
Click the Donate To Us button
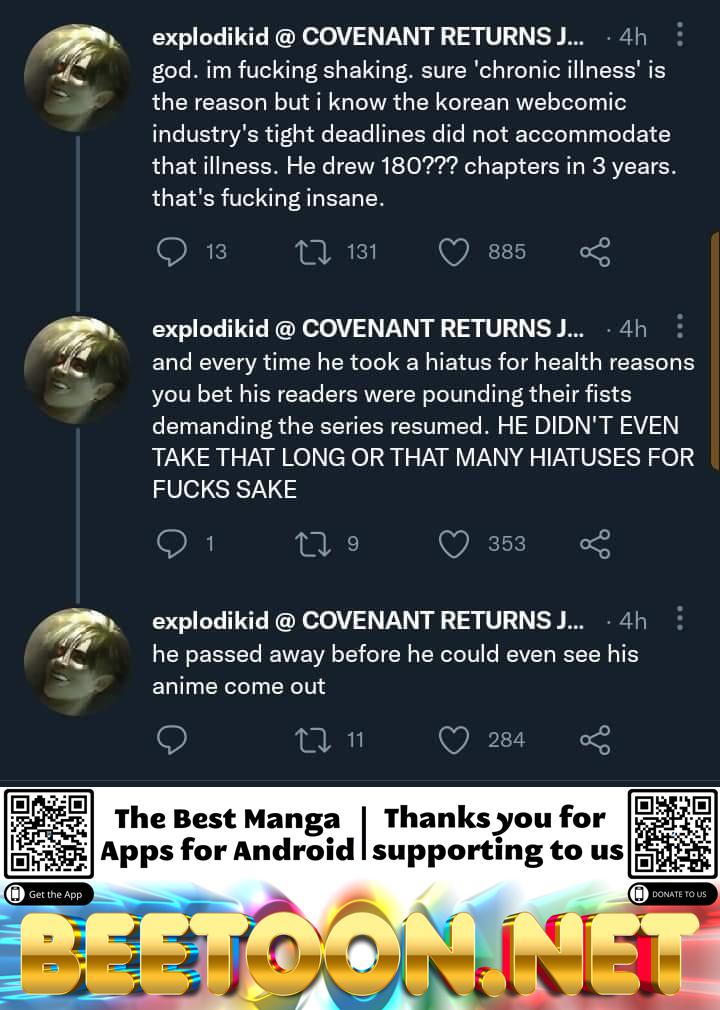pyautogui.click(x=672, y=894)
